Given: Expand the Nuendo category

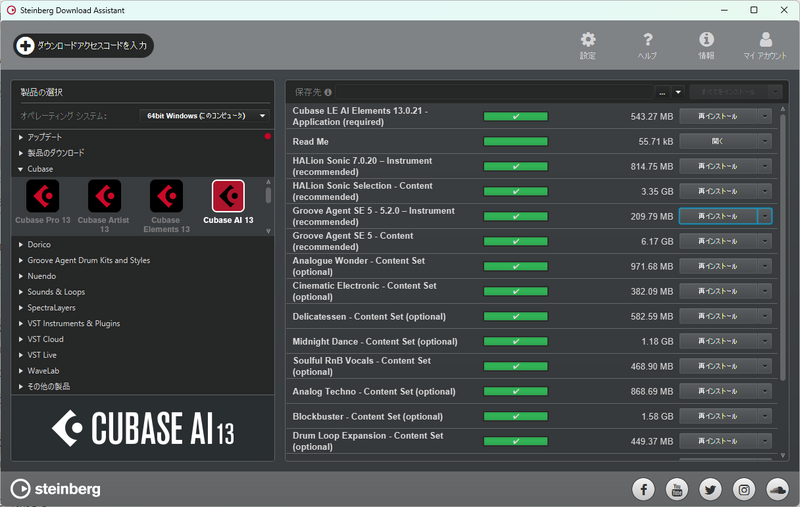Looking at the screenshot, I should (21, 276).
